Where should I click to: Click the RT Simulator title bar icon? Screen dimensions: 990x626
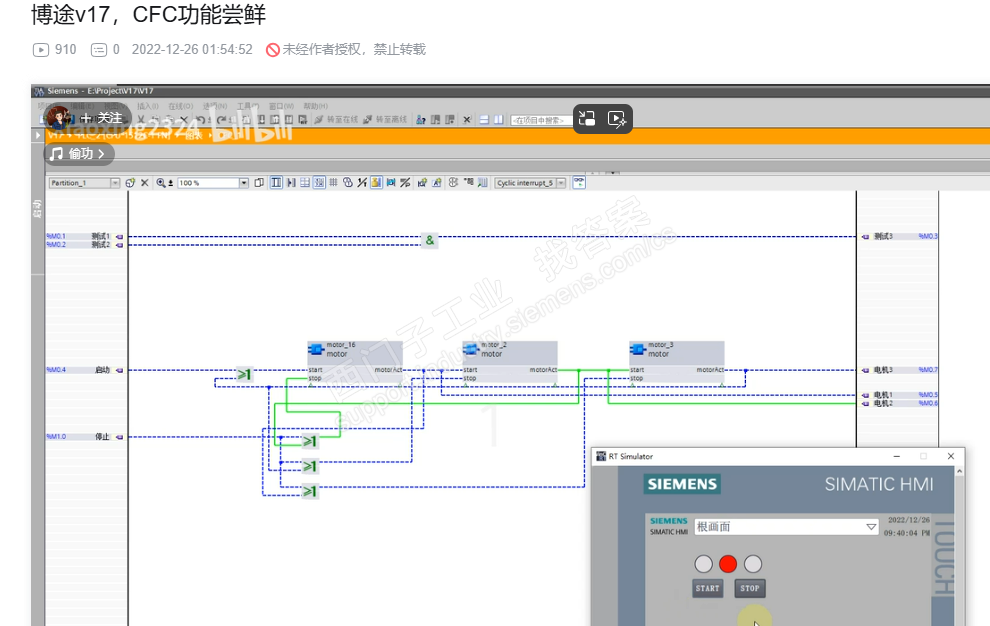tap(601, 456)
